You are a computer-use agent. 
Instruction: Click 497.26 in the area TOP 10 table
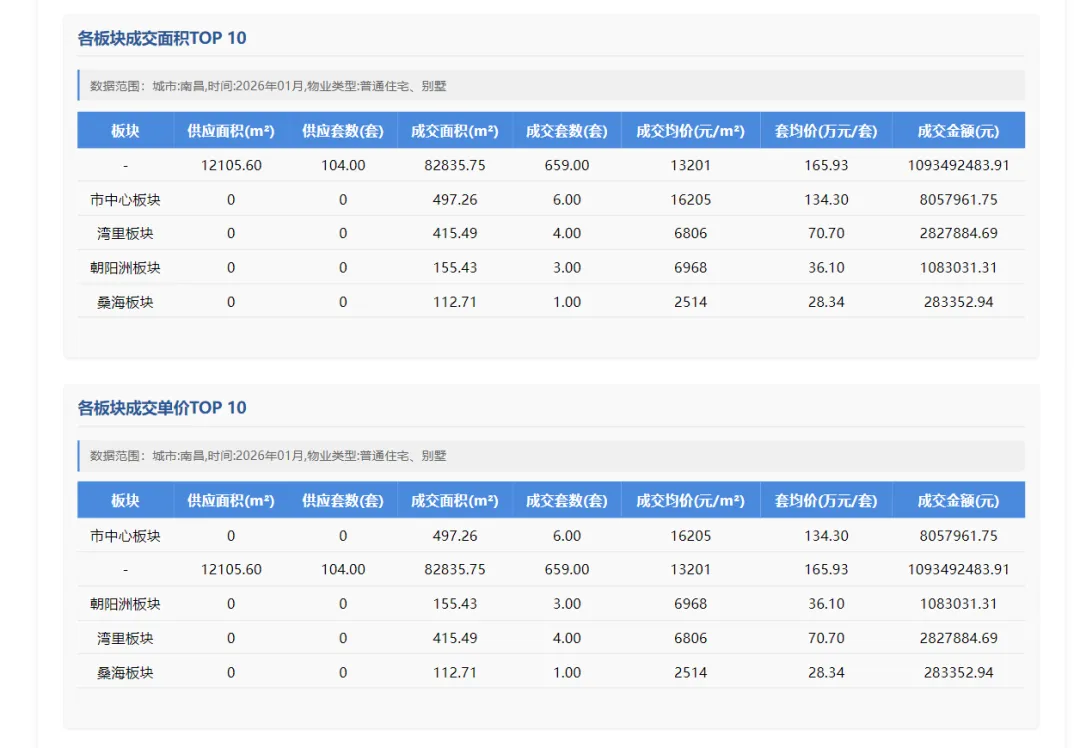[x=455, y=200]
